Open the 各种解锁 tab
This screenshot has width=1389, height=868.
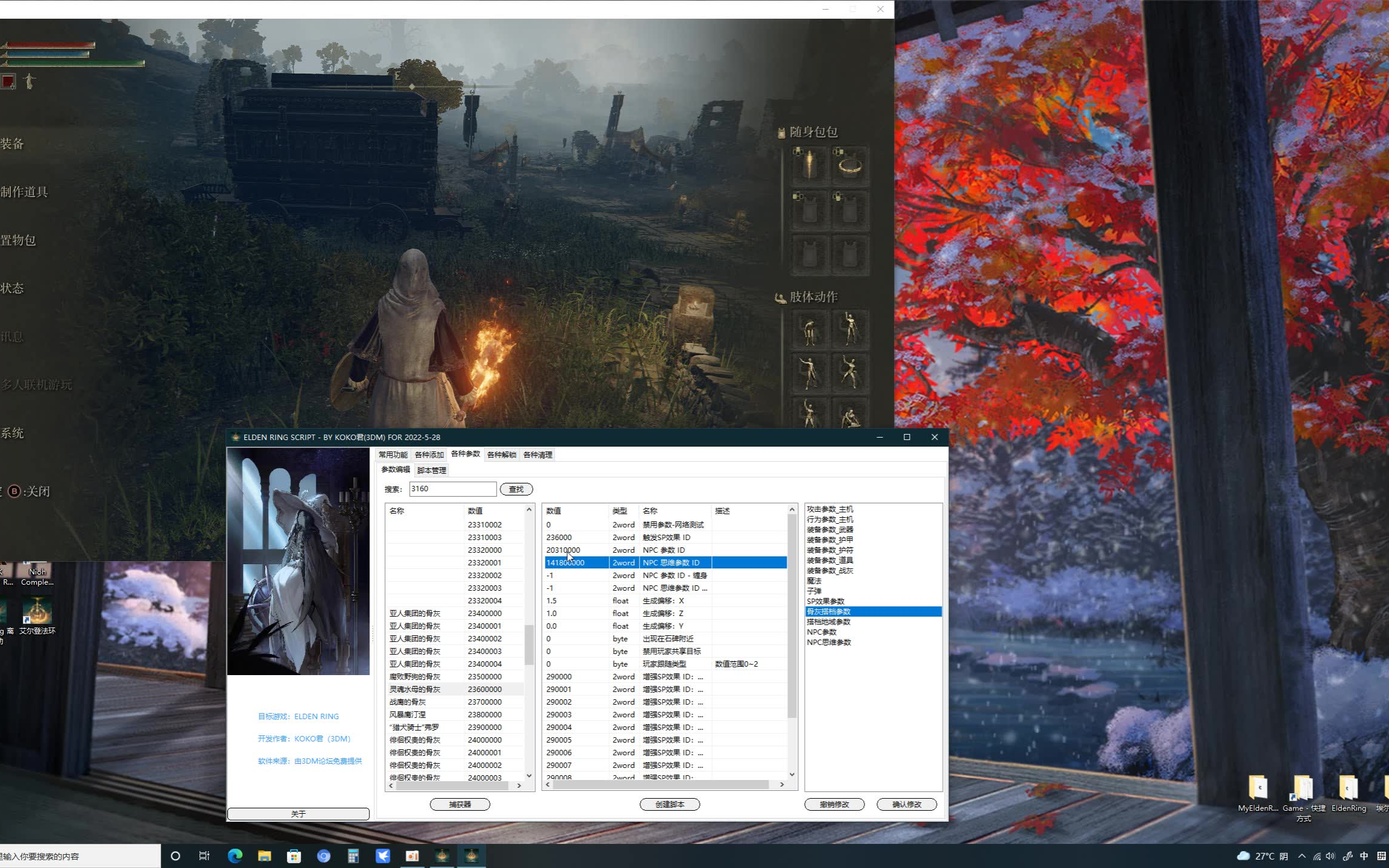click(x=501, y=454)
